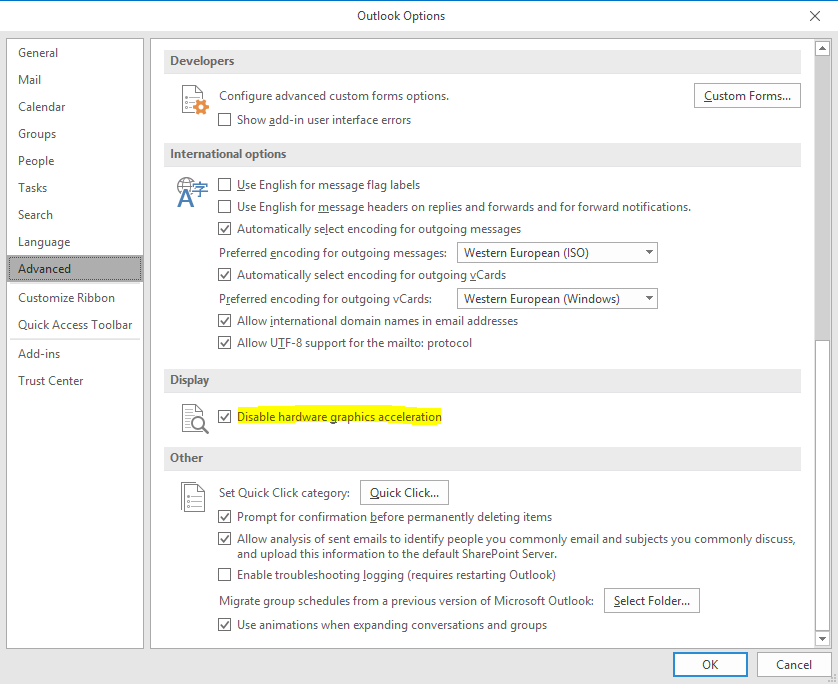Click the Developers custom forms icon

[193, 100]
